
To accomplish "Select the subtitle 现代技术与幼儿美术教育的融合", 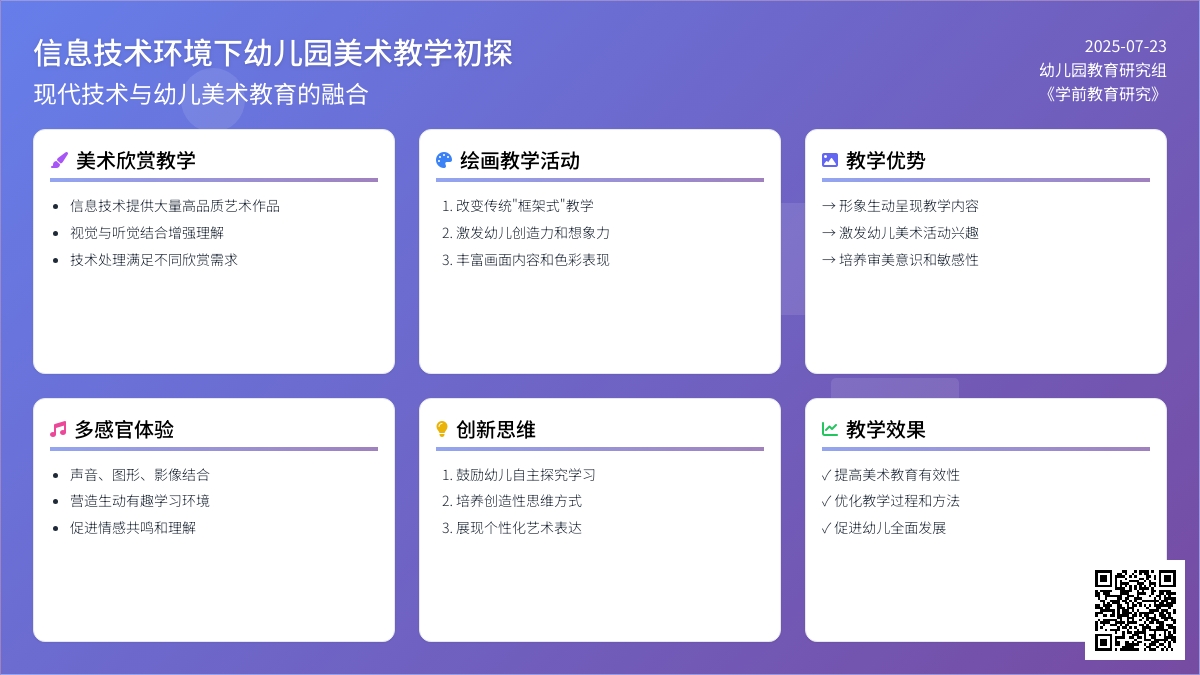I will [201, 94].
